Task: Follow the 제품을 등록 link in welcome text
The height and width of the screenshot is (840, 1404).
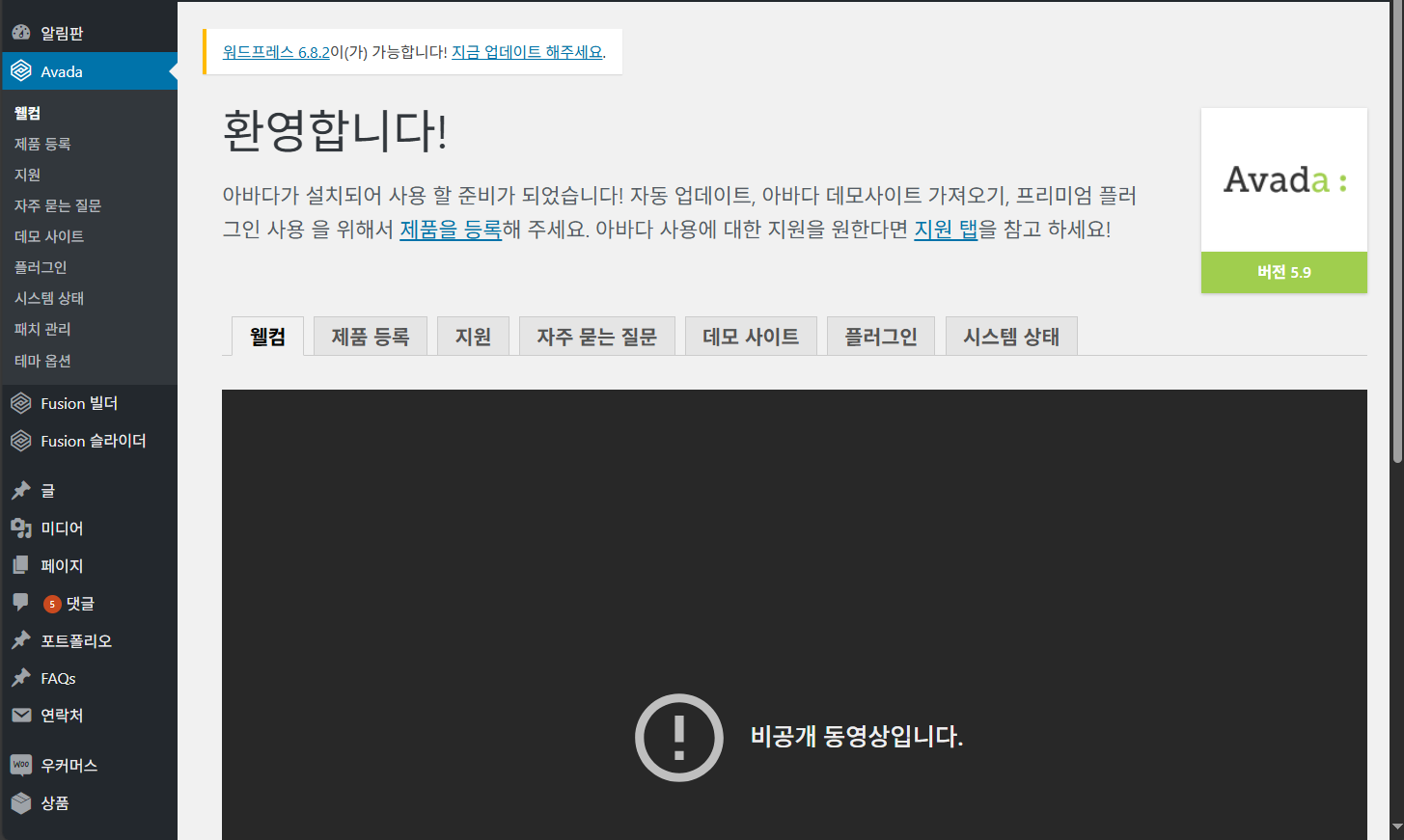Action: point(451,230)
